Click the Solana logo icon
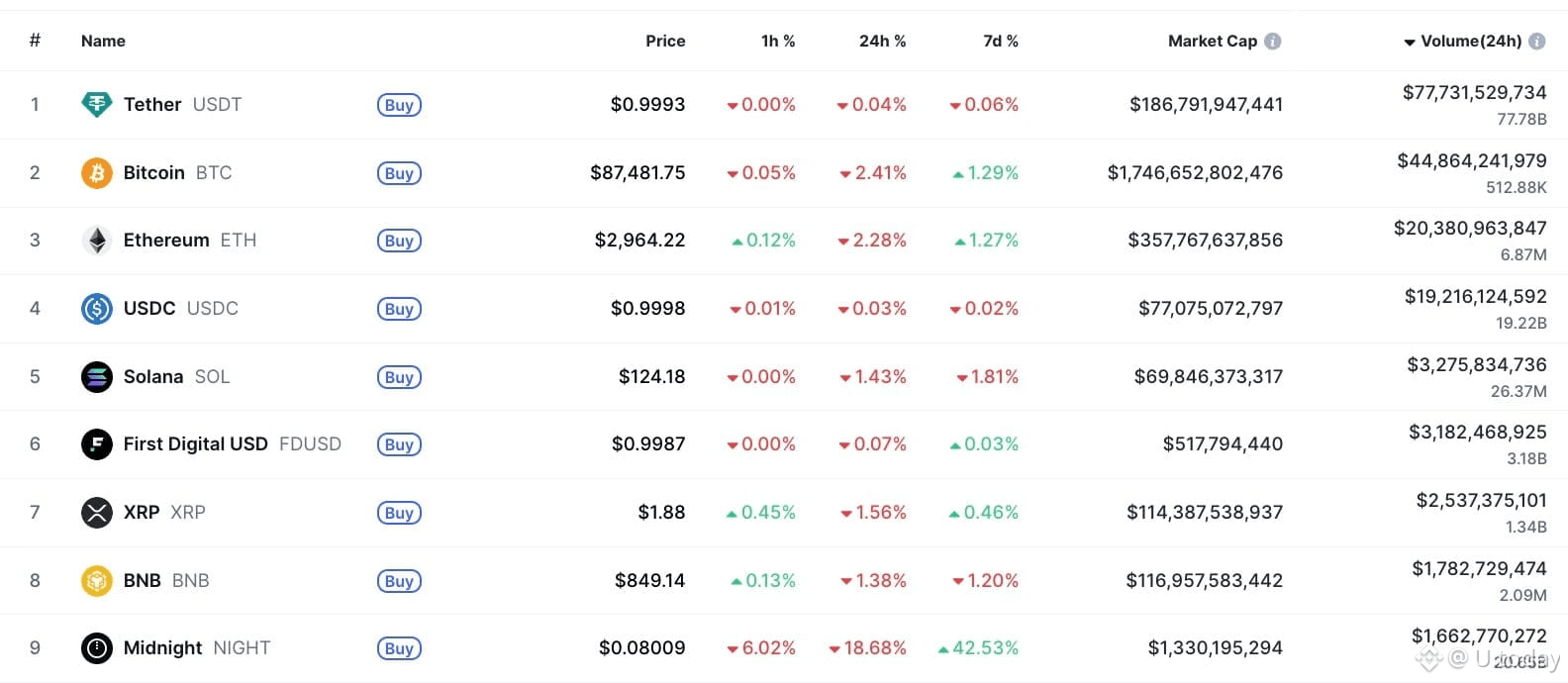This screenshot has height=683, width=1568. click(96, 377)
